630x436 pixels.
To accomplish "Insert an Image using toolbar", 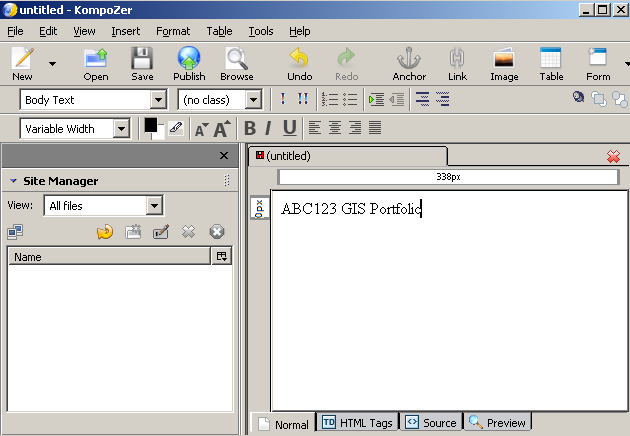I will coord(504,62).
